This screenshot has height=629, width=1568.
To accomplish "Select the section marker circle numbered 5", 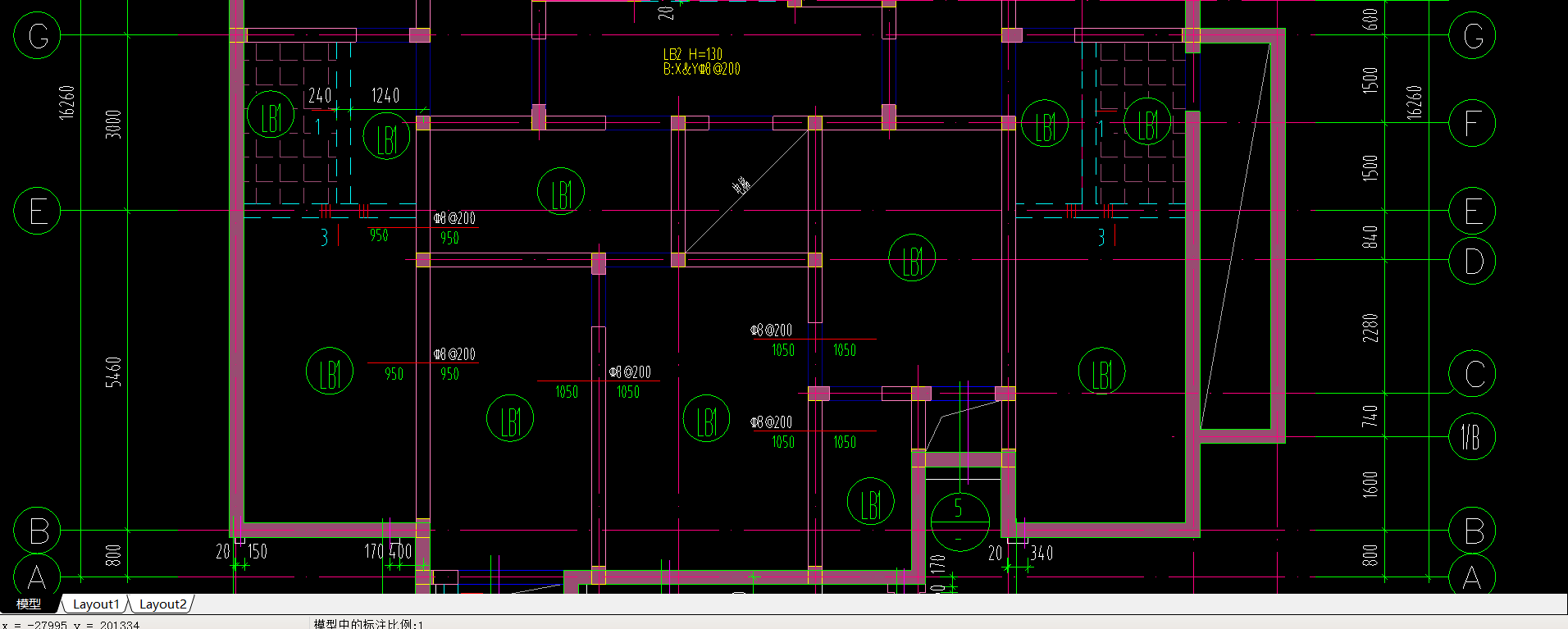I will [x=959, y=522].
